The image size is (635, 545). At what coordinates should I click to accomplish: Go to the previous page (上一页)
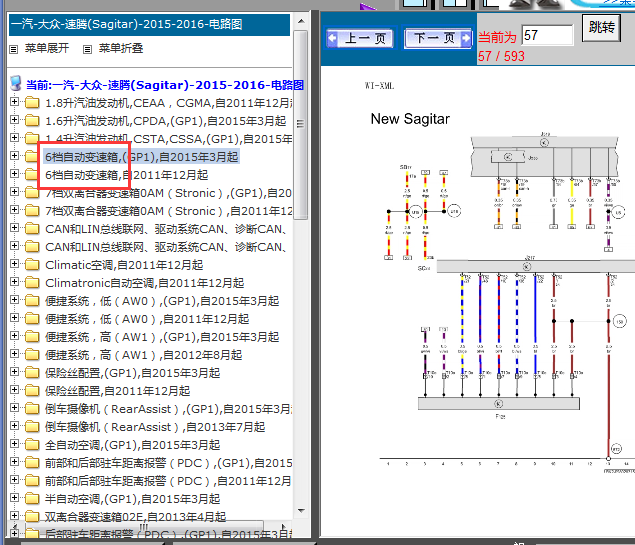tap(360, 38)
